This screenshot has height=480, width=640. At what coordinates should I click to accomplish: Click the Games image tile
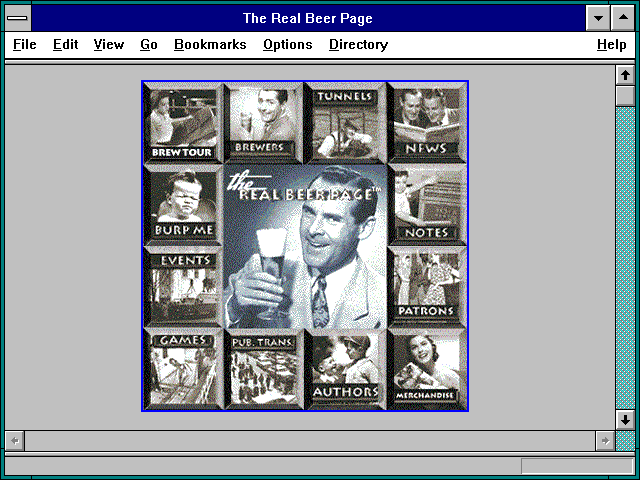click(x=183, y=369)
